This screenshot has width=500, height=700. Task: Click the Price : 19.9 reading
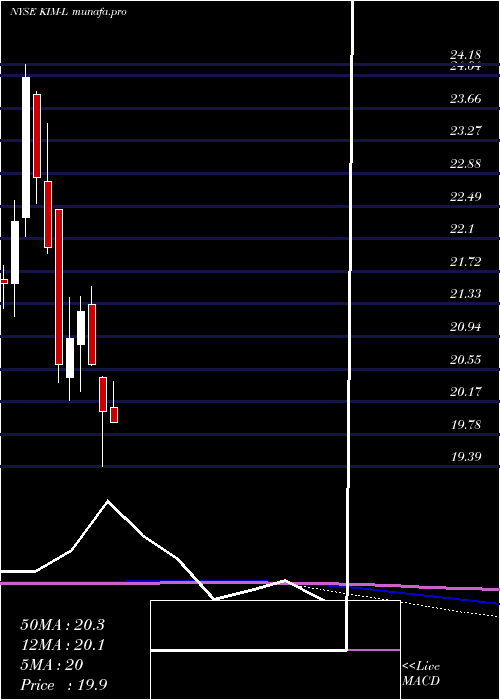[x=63, y=685]
